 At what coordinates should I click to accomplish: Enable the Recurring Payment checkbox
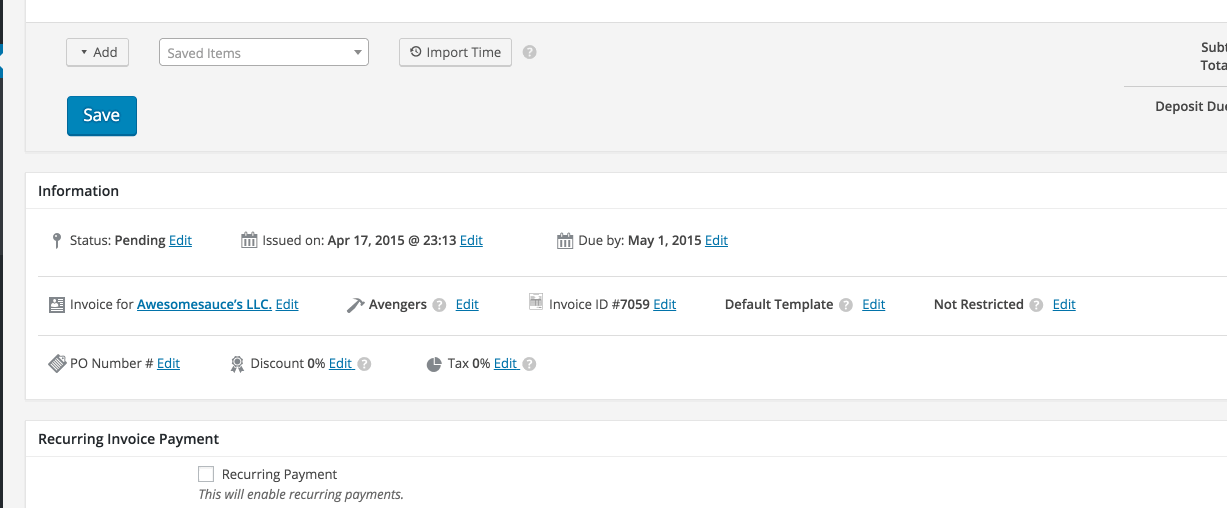point(206,474)
